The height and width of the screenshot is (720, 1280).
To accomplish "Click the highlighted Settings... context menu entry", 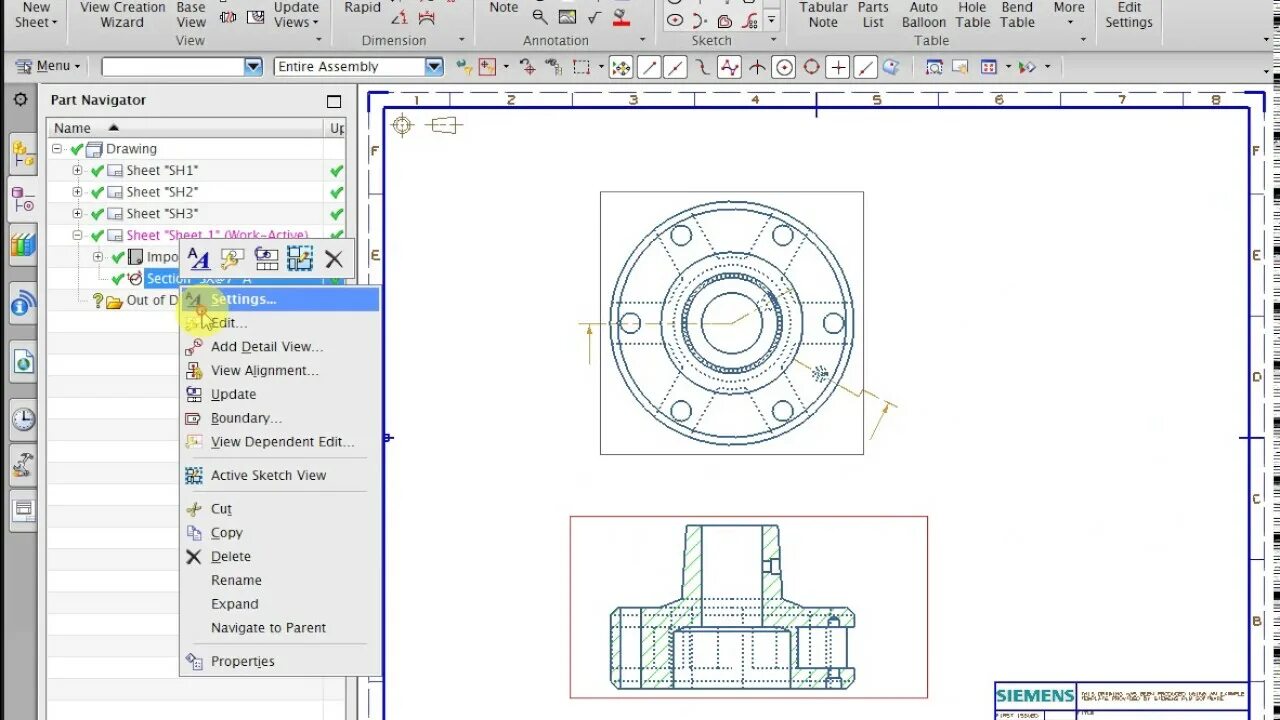I will 280,299.
